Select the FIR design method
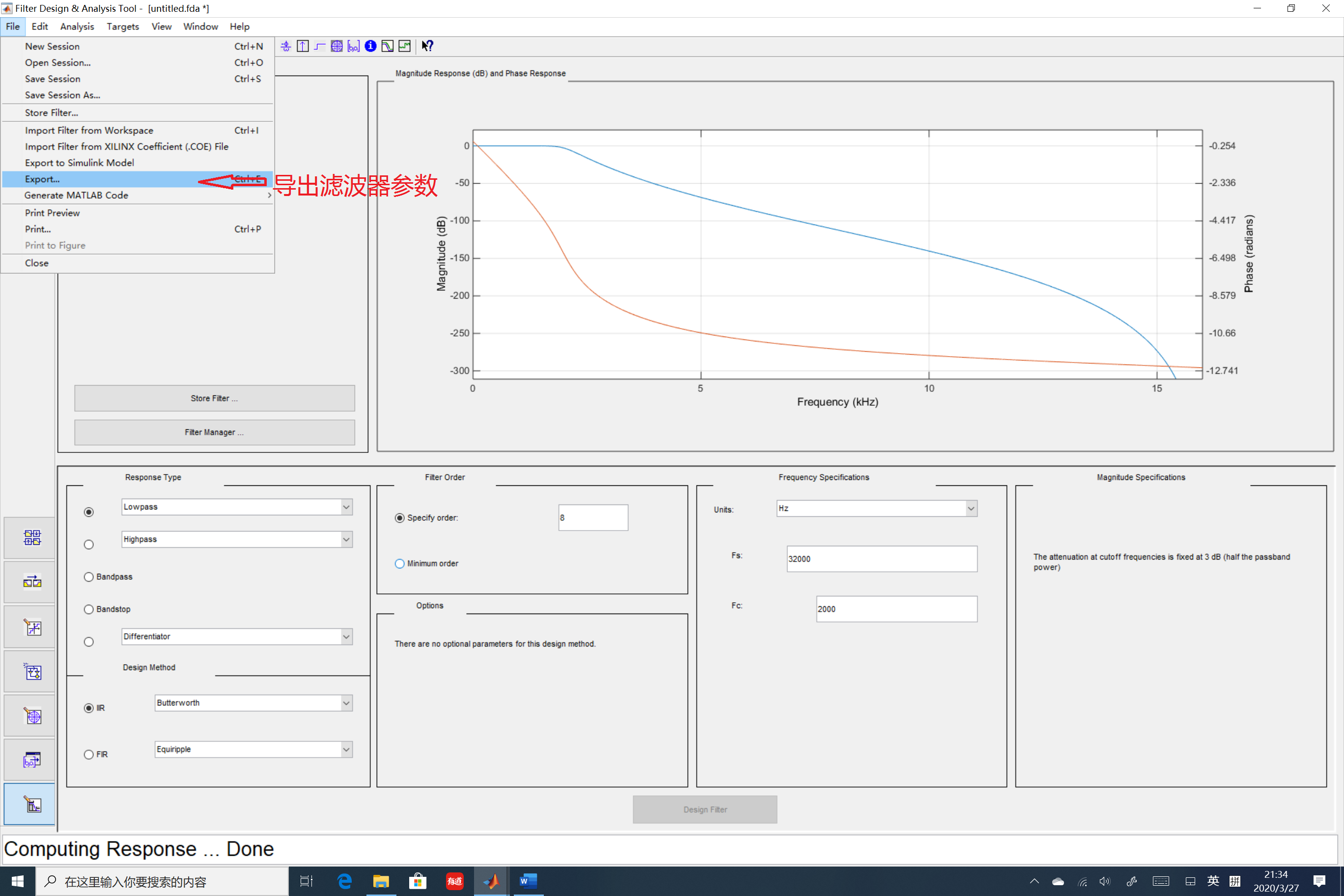This screenshot has height=896, width=1344. (88, 755)
